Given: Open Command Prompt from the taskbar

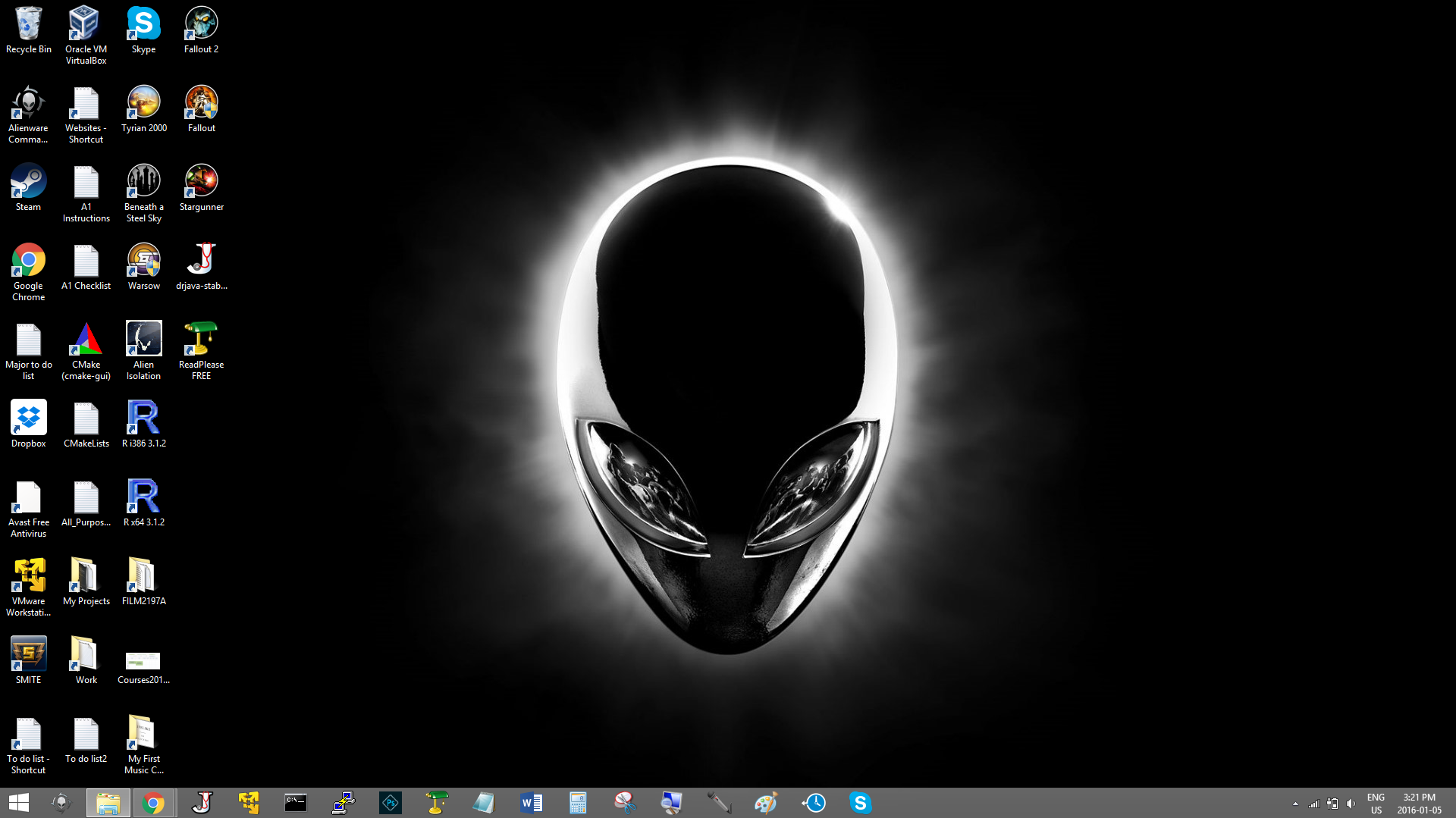Looking at the screenshot, I should [x=296, y=803].
